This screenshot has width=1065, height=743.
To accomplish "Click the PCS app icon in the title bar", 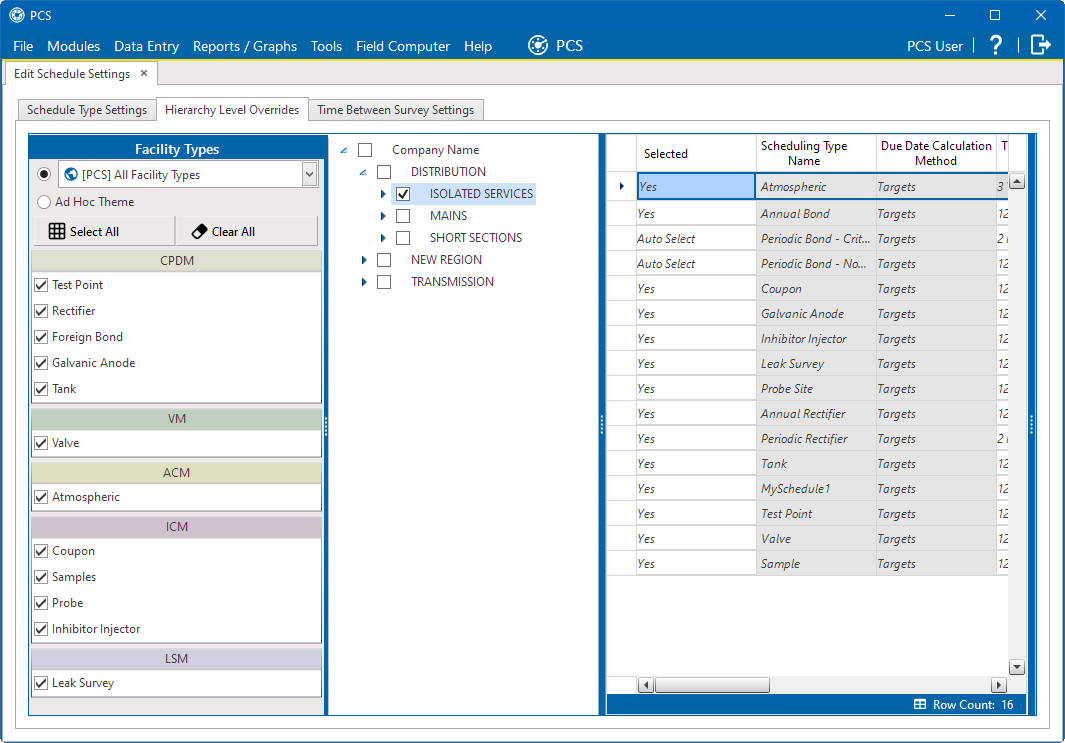I will [17, 15].
